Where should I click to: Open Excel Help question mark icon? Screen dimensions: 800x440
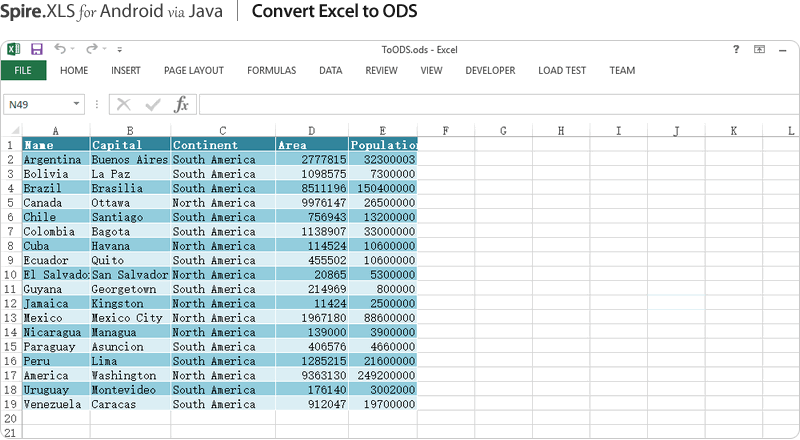tap(737, 49)
